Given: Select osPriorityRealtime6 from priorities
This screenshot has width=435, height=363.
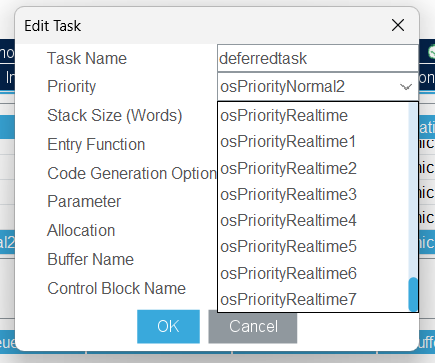Looking at the screenshot, I should pyautogui.click(x=313, y=273).
